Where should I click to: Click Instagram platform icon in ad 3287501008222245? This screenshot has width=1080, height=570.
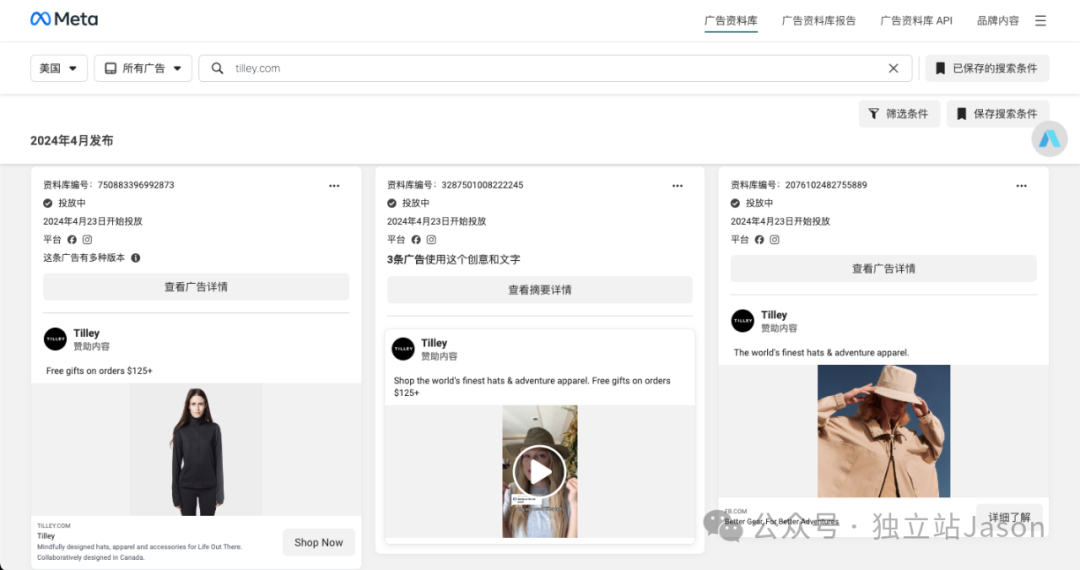431,240
